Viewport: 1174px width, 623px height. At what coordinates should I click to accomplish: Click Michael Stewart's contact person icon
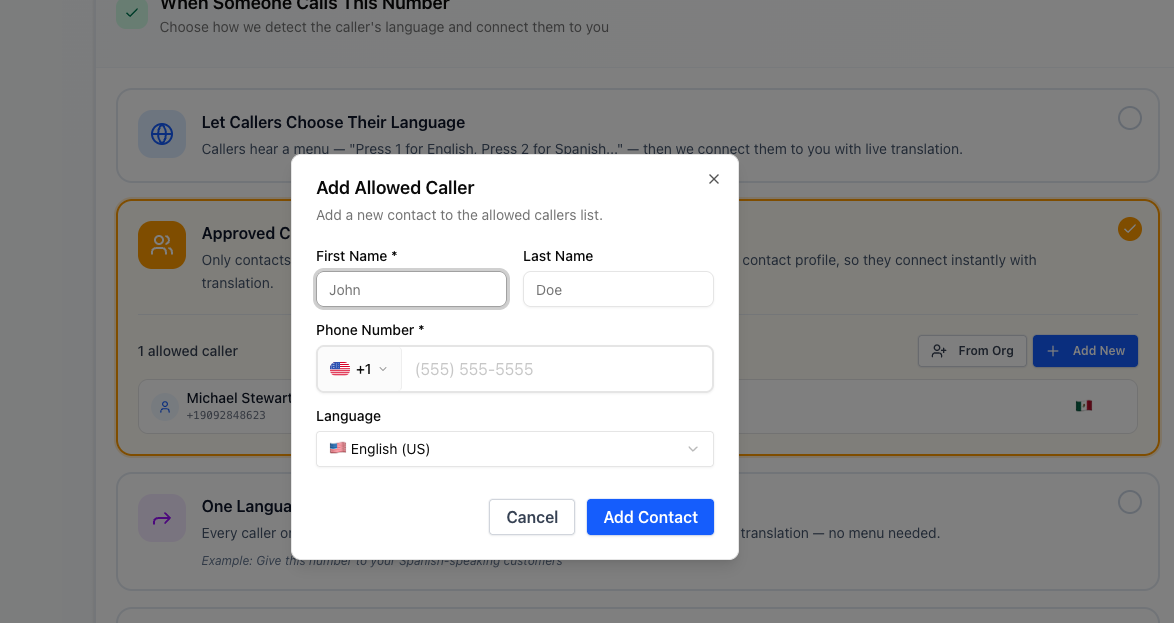(164, 406)
